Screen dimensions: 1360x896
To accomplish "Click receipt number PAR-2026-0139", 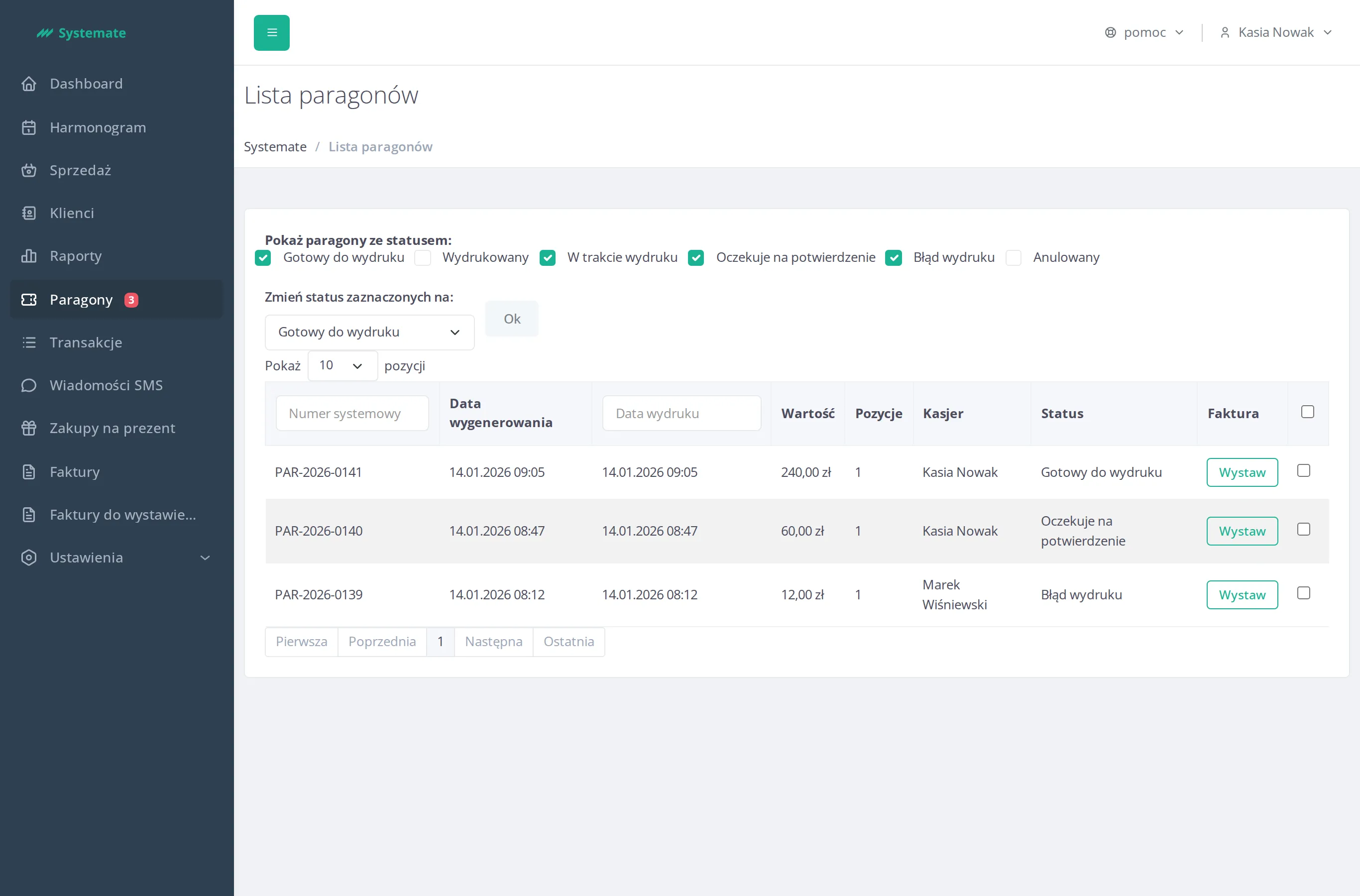I will point(319,595).
